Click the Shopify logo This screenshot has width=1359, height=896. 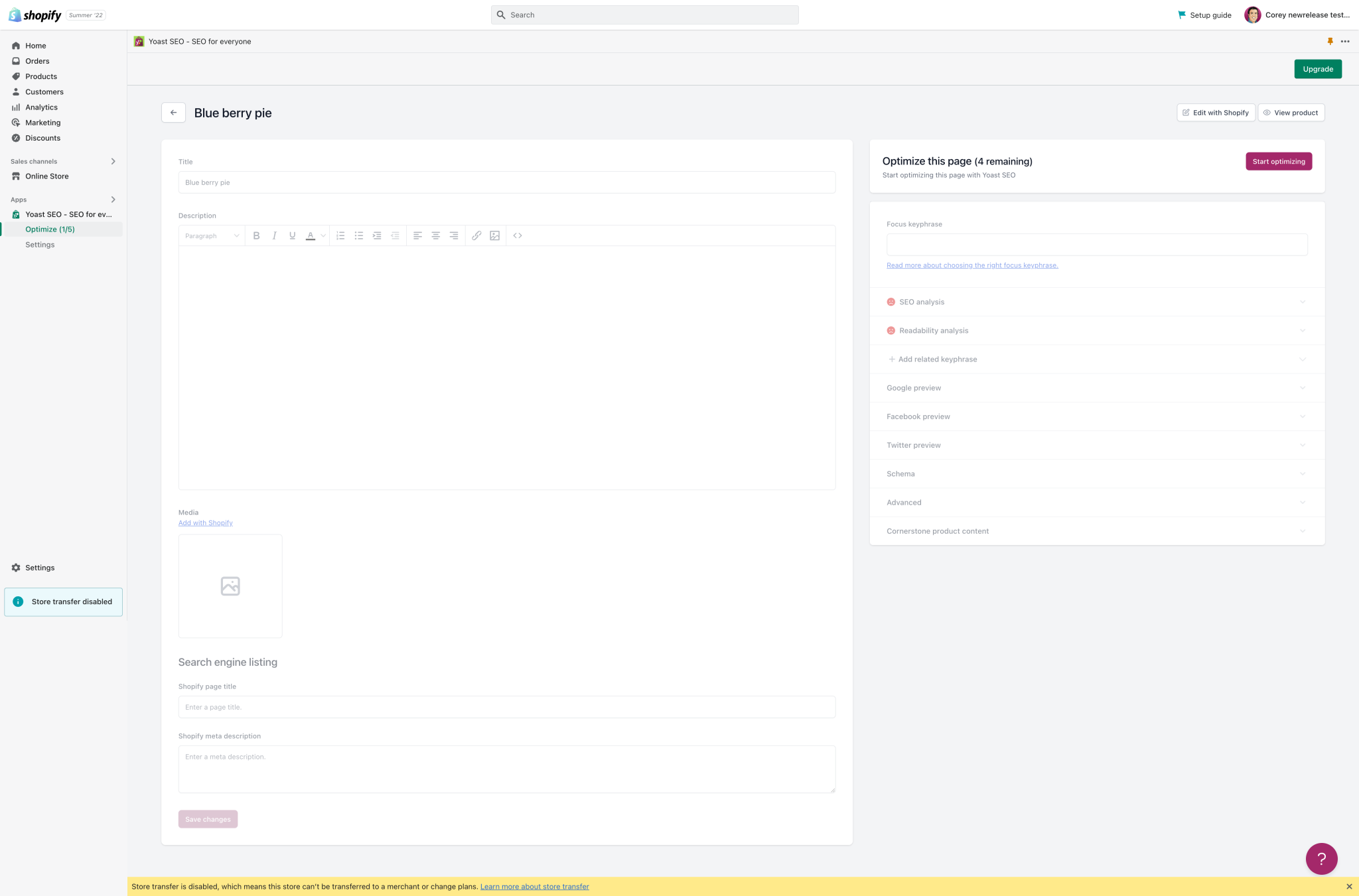pos(35,15)
